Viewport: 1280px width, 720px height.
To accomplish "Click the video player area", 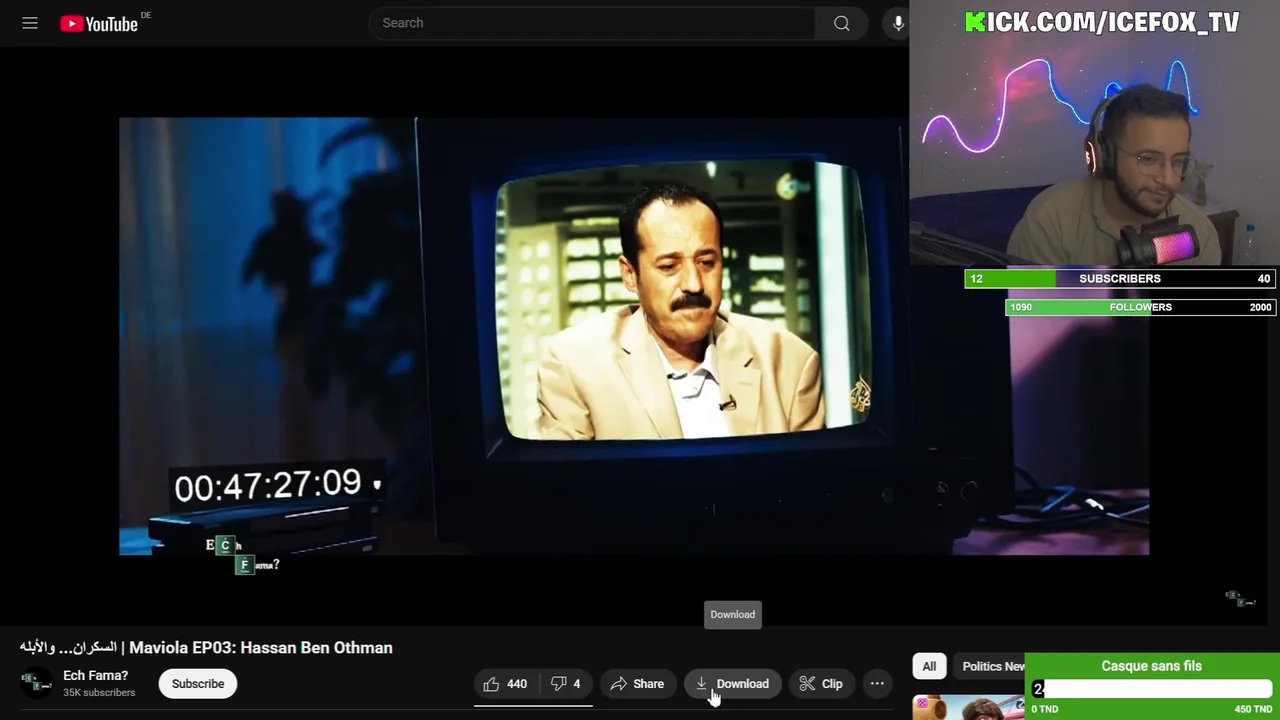I will tap(634, 336).
